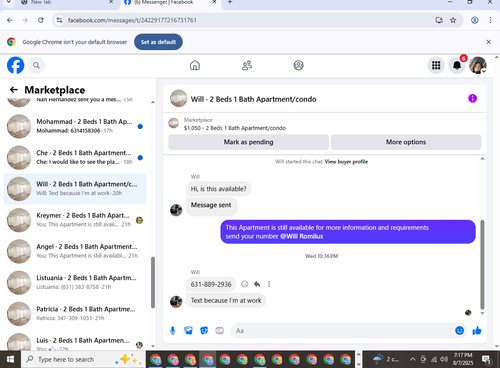Open more options for 631-889-2936 message

[269, 284]
